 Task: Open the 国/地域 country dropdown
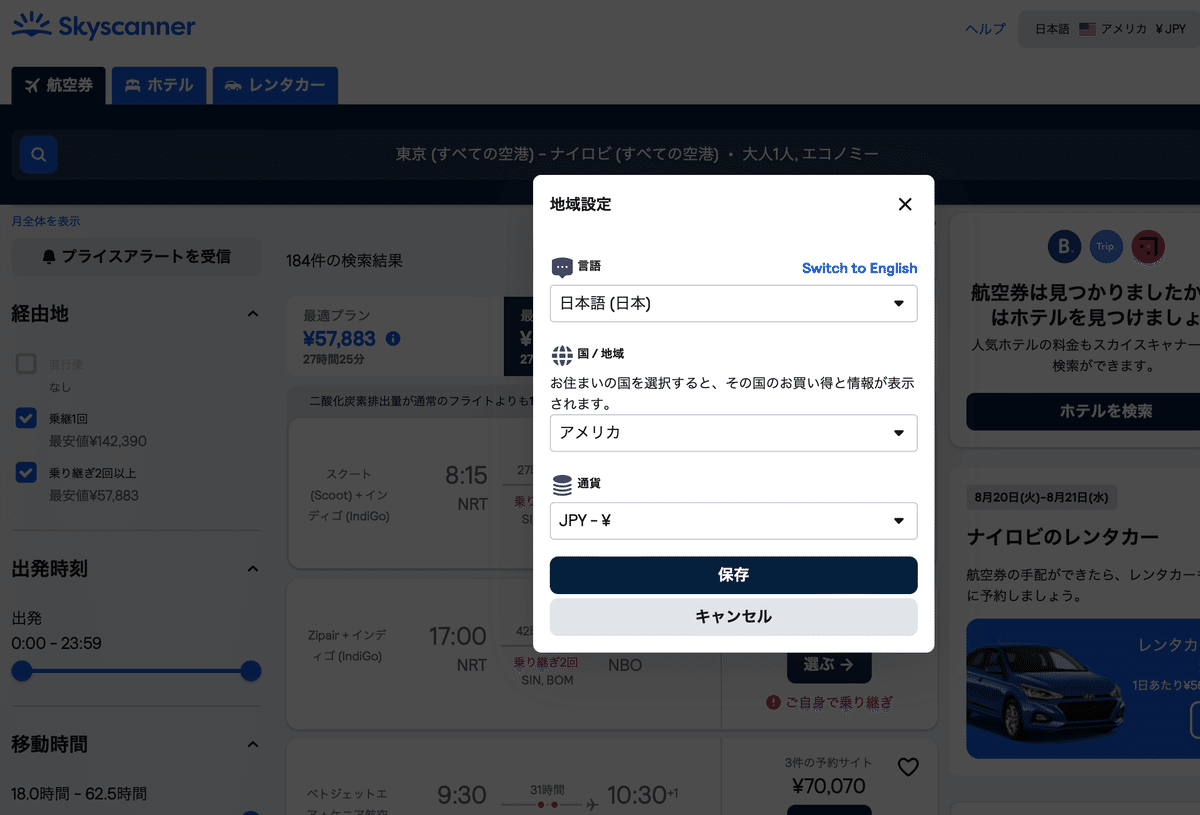pyautogui.click(x=733, y=433)
